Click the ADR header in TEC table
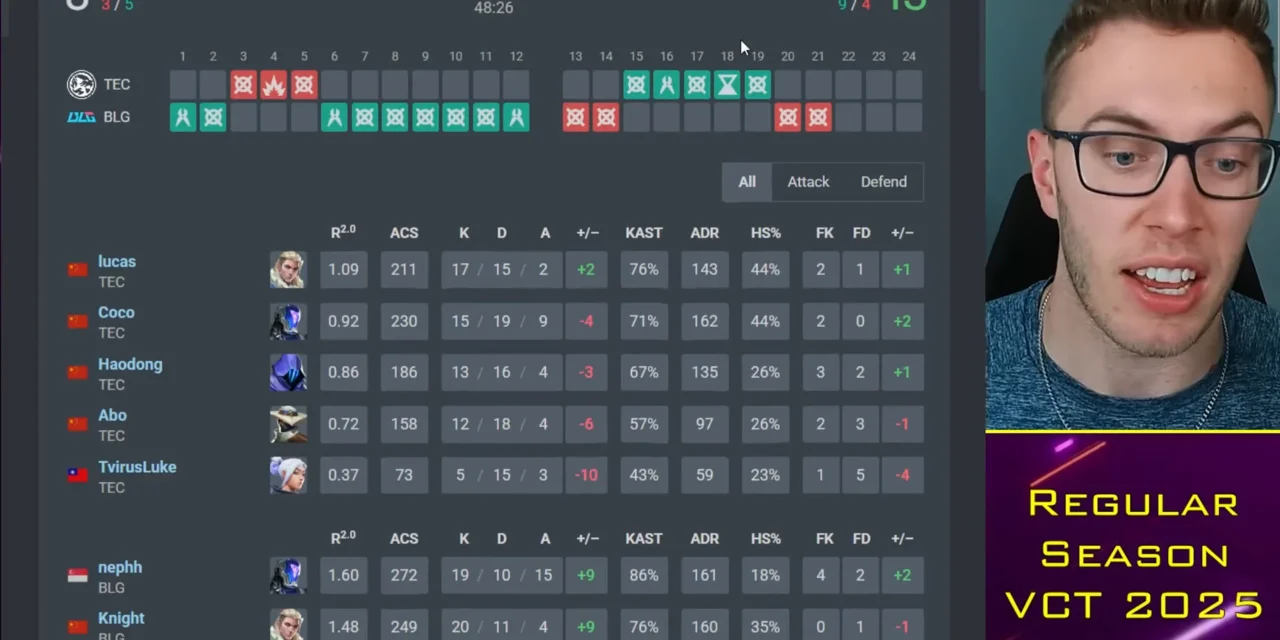The width and height of the screenshot is (1280, 640). [704, 233]
